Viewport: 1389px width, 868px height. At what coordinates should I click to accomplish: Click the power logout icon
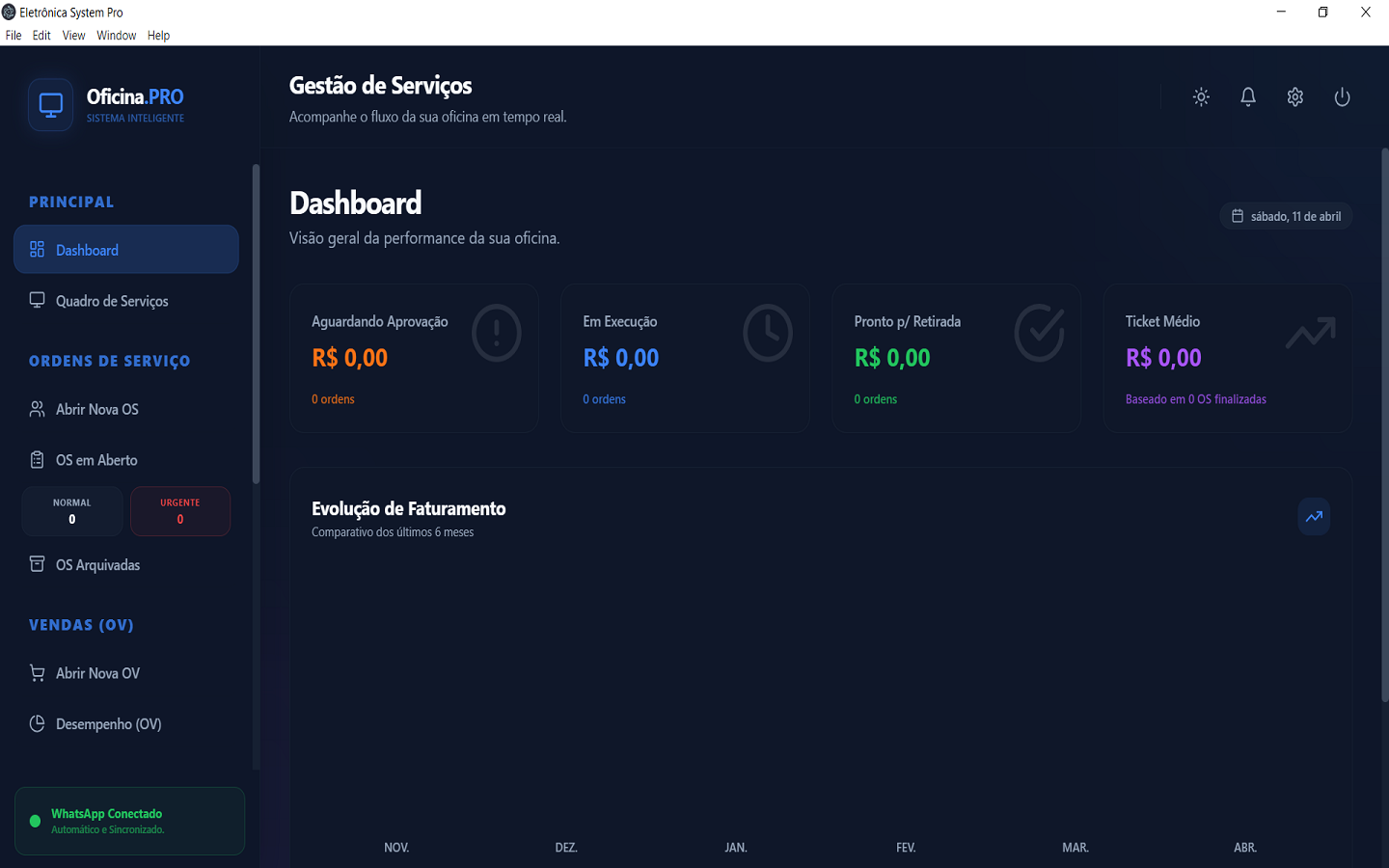tap(1342, 96)
